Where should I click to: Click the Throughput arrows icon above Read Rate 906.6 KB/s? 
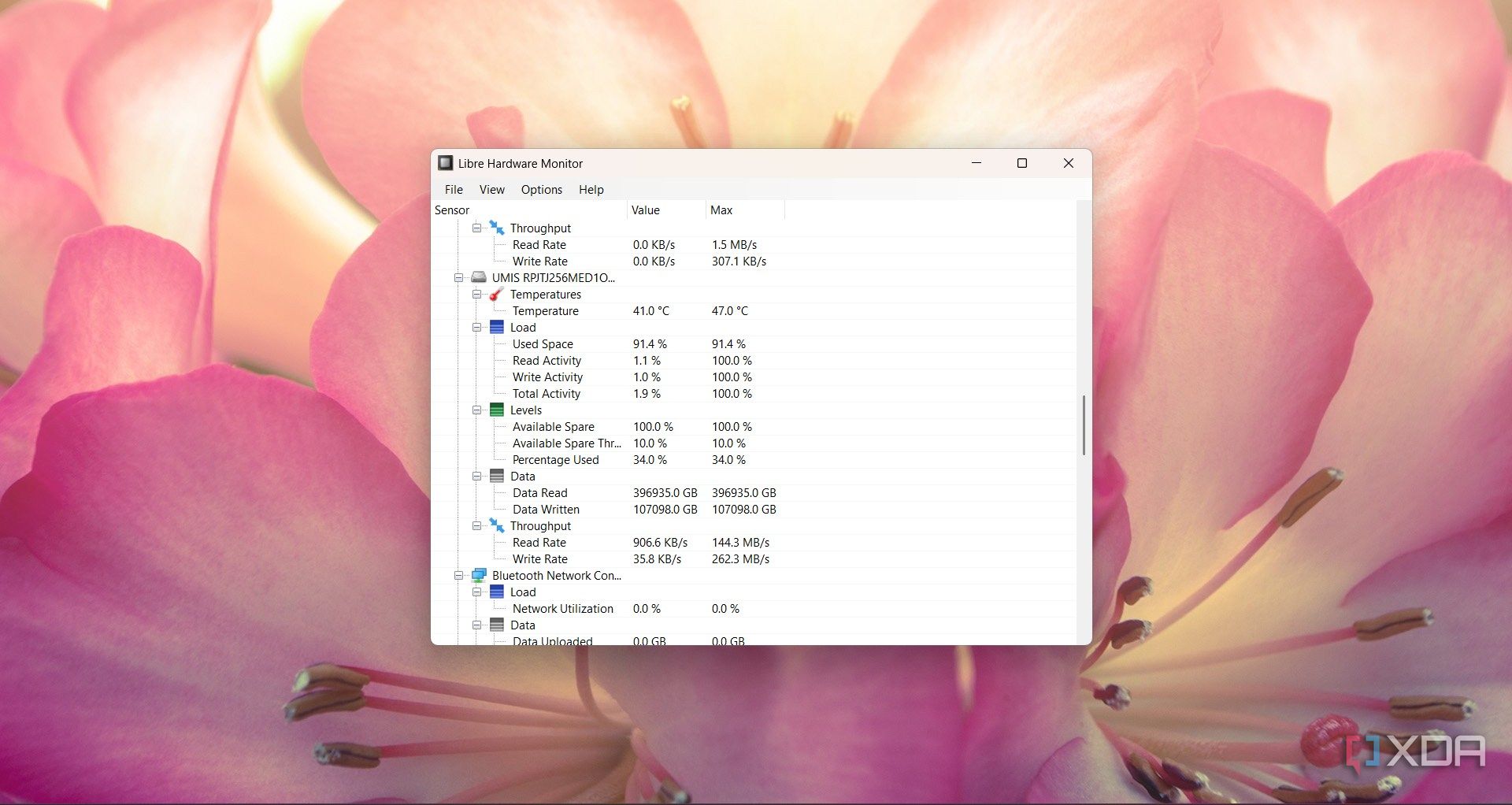coord(497,525)
